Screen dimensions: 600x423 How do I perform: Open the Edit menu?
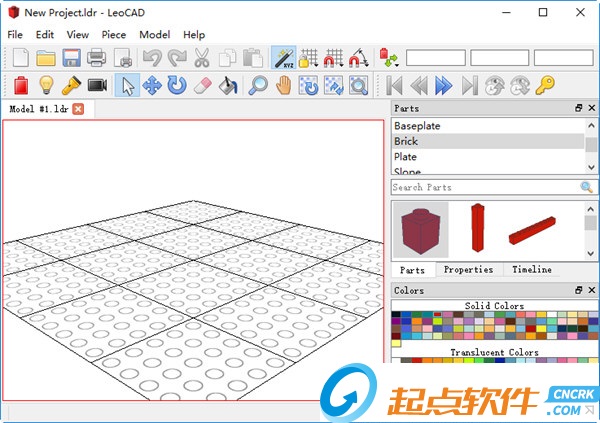[x=45, y=35]
